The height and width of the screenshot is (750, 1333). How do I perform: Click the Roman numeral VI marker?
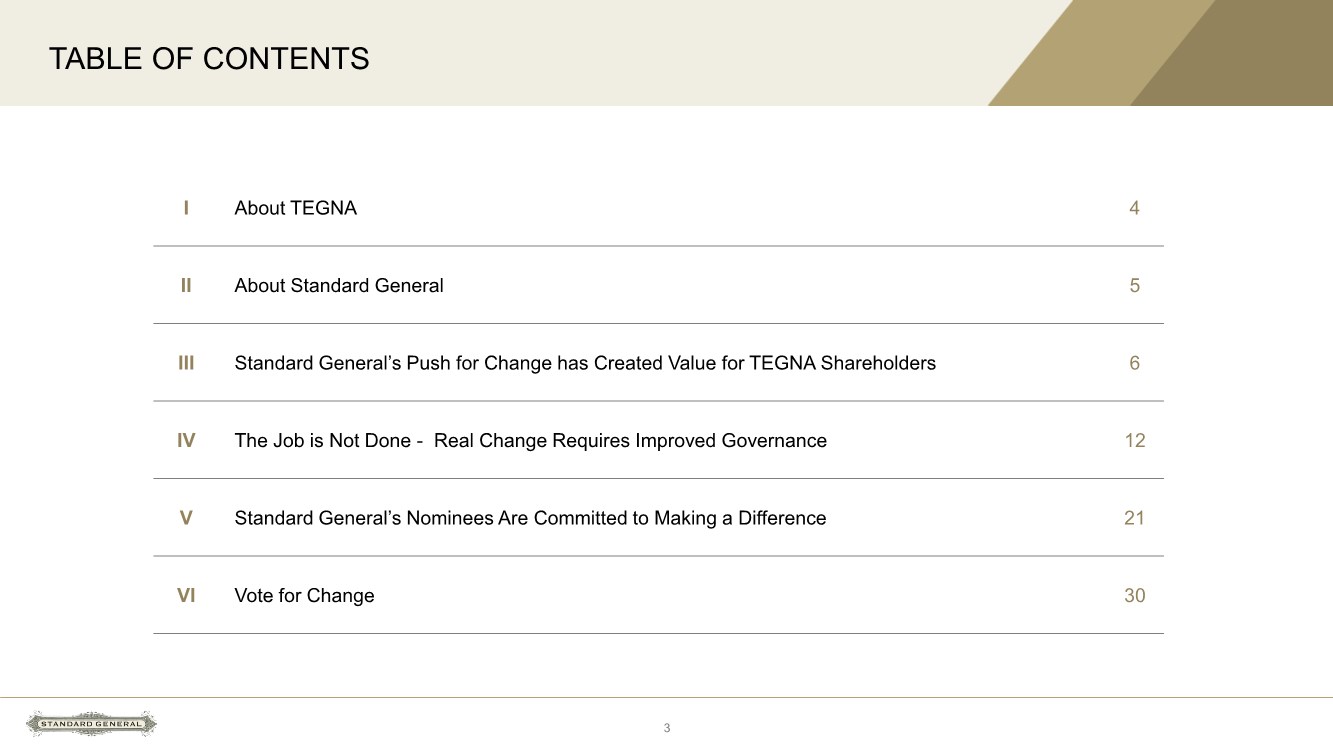[x=186, y=596]
